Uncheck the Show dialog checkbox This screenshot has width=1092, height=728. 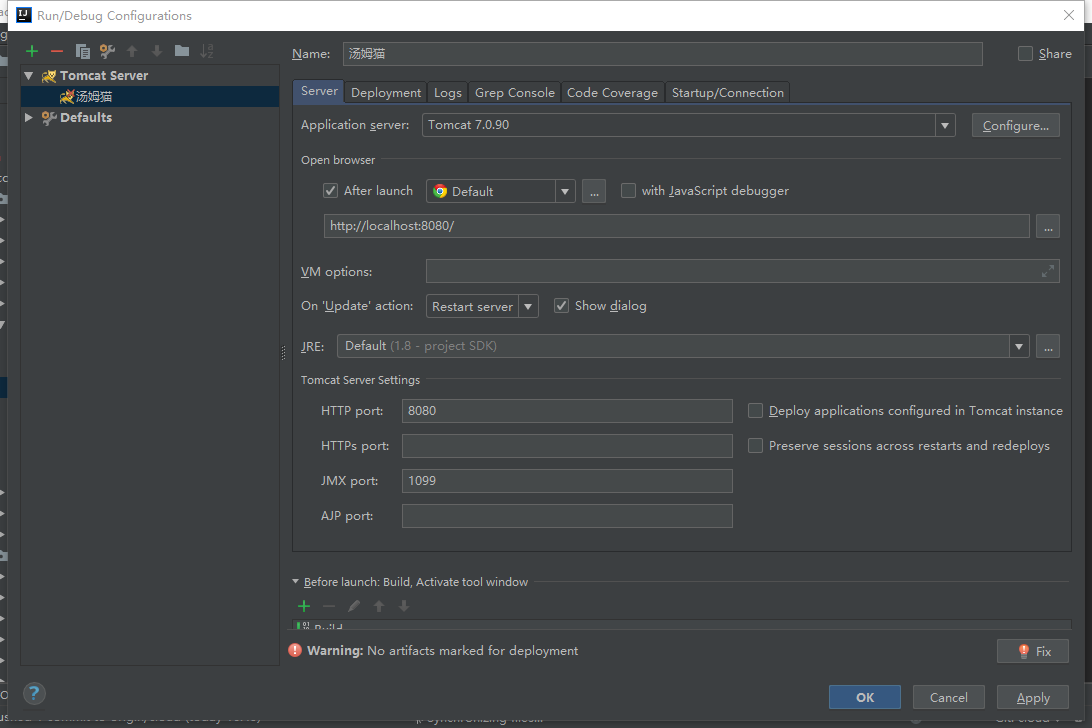click(561, 306)
